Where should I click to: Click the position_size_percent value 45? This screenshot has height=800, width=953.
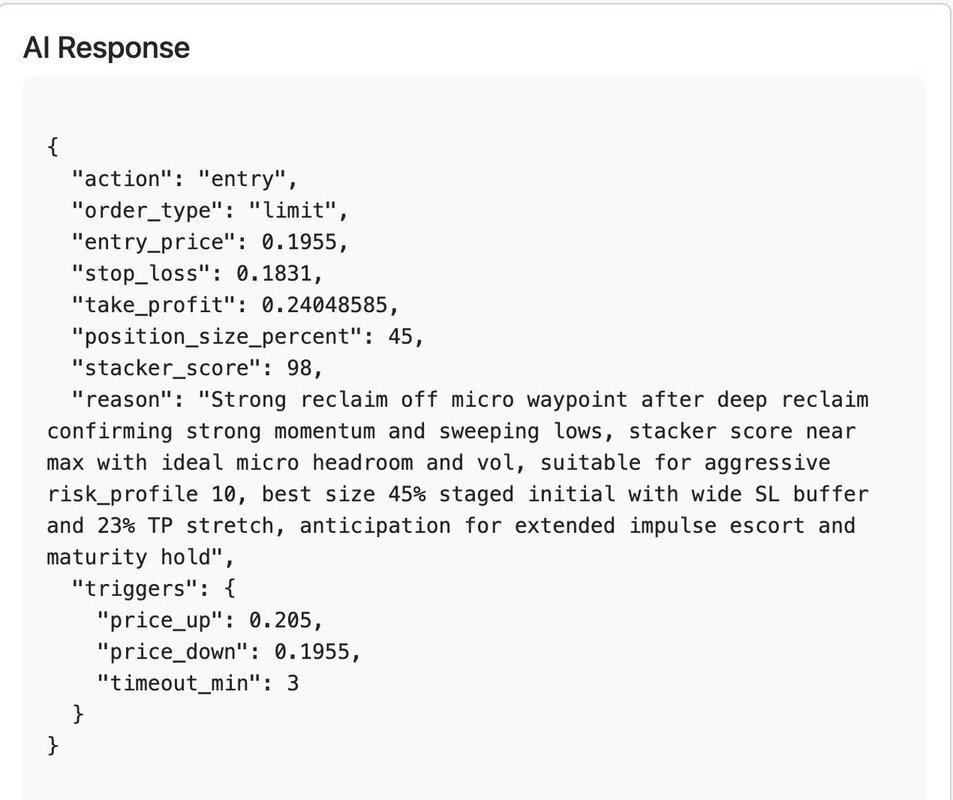coord(400,337)
